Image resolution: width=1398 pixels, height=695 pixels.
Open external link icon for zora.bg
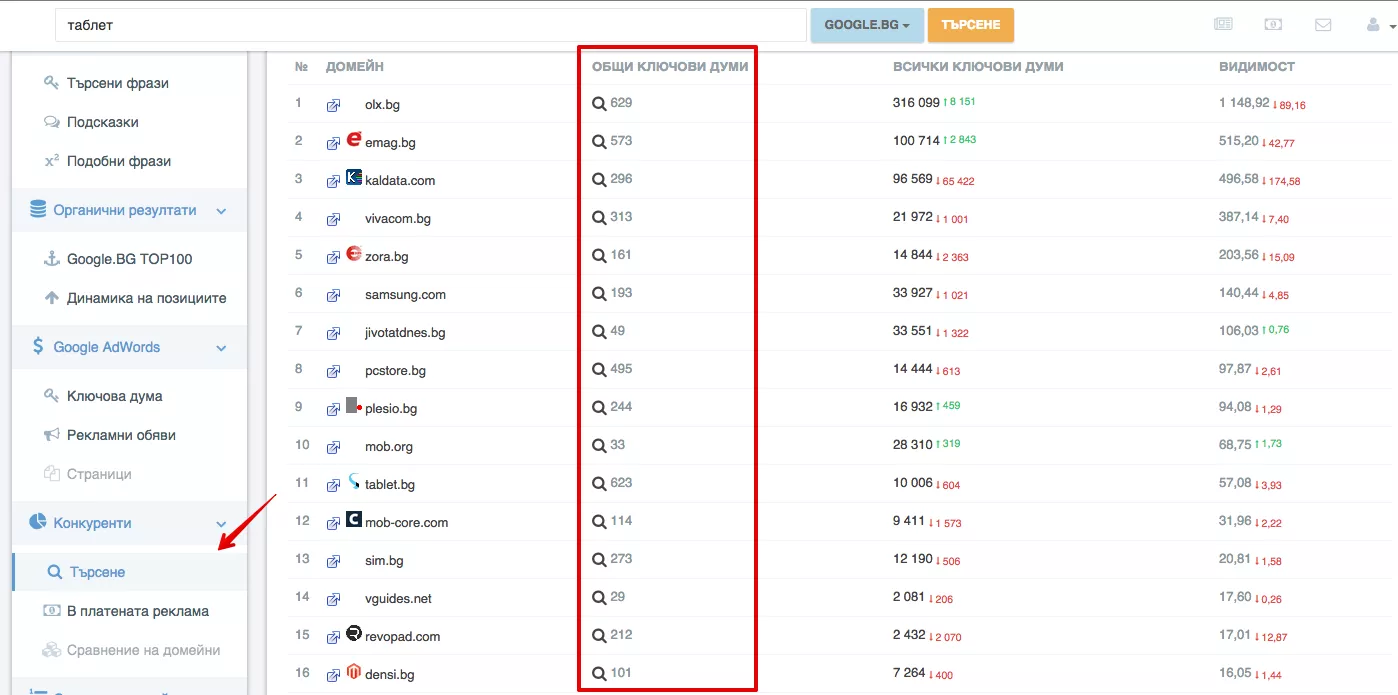[x=333, y=257]
